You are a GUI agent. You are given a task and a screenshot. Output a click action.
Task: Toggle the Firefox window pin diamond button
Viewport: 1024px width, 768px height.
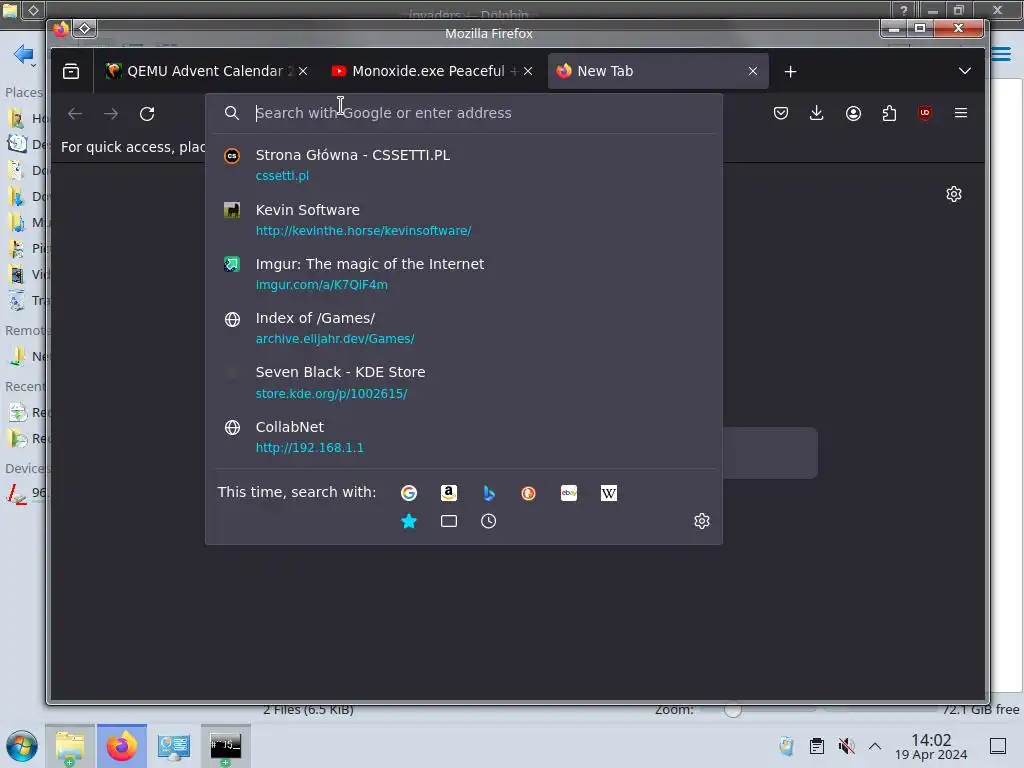84,29
